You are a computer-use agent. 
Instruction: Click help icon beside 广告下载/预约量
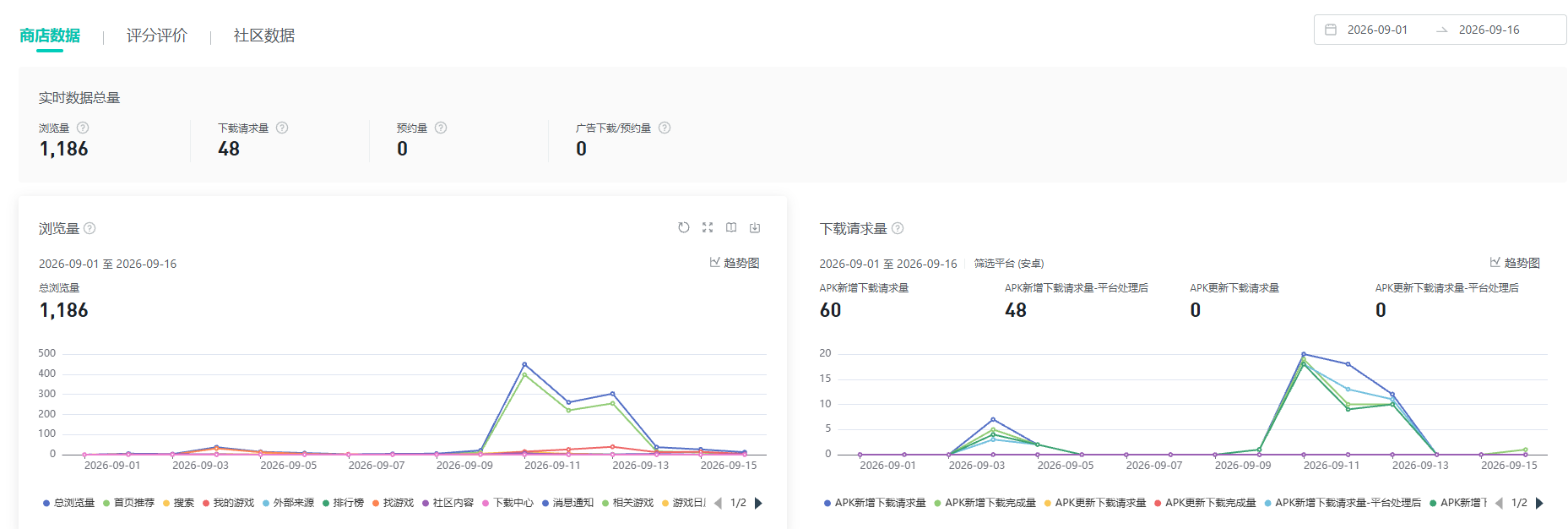click(x=665, y=128)
